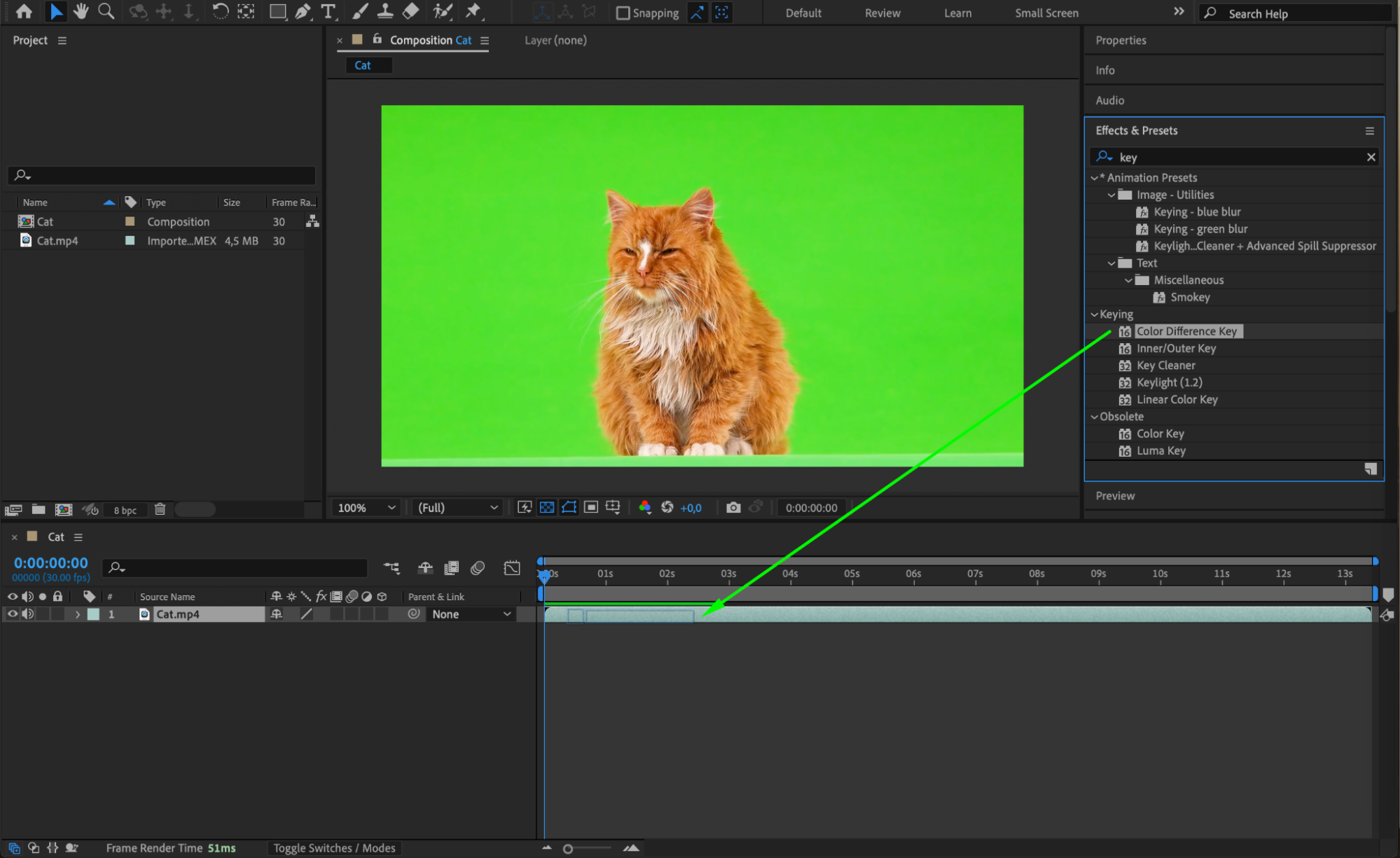The width and height of the screenshot is (1400, 858).
Task: Select the Hand tool in toolbar
Action: coord(81,11)
